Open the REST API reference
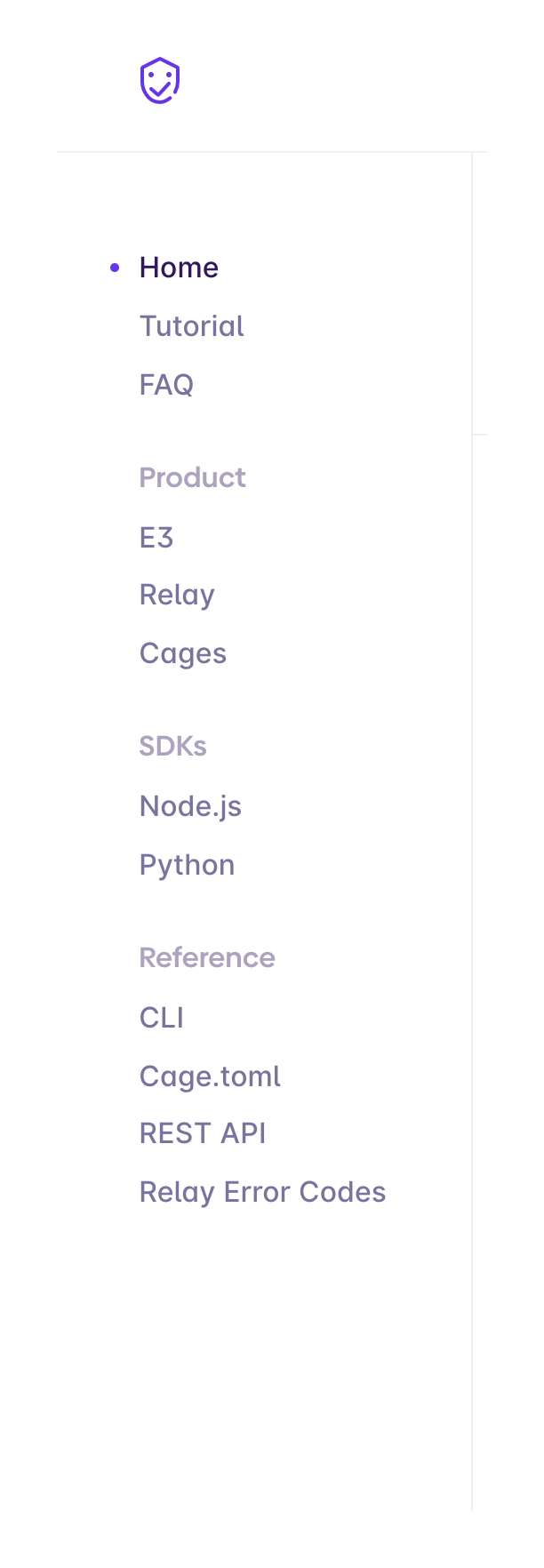 (x=203, y=1133)
